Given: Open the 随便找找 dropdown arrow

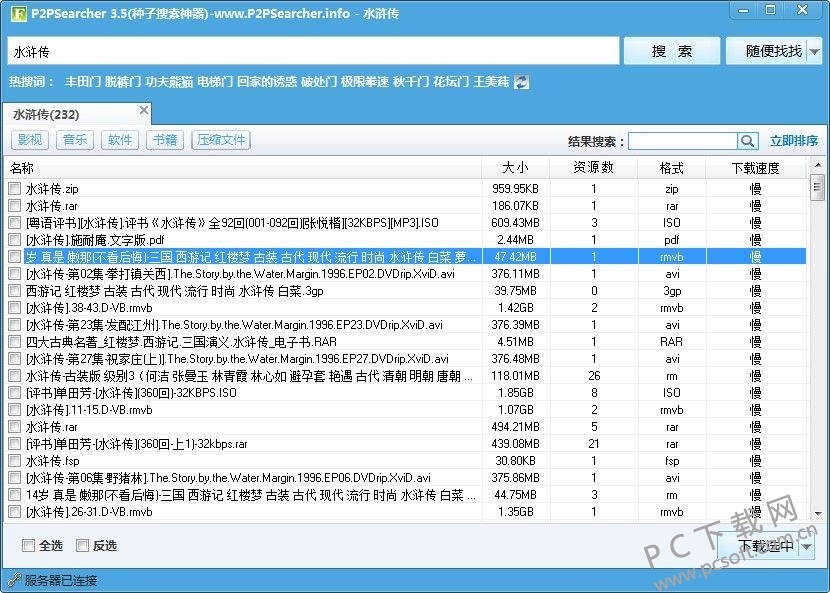Looking at the screenshot, I should [815, 51].
